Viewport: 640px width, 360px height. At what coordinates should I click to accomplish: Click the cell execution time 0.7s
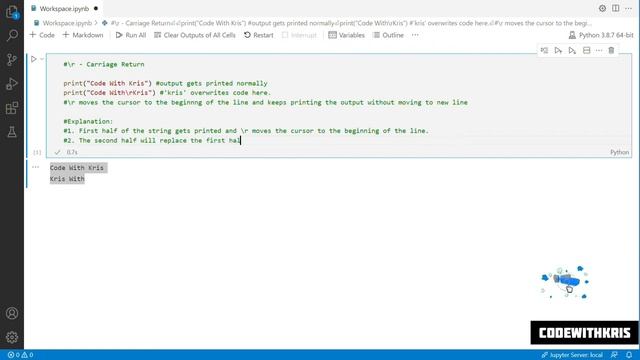pos(72,152)
